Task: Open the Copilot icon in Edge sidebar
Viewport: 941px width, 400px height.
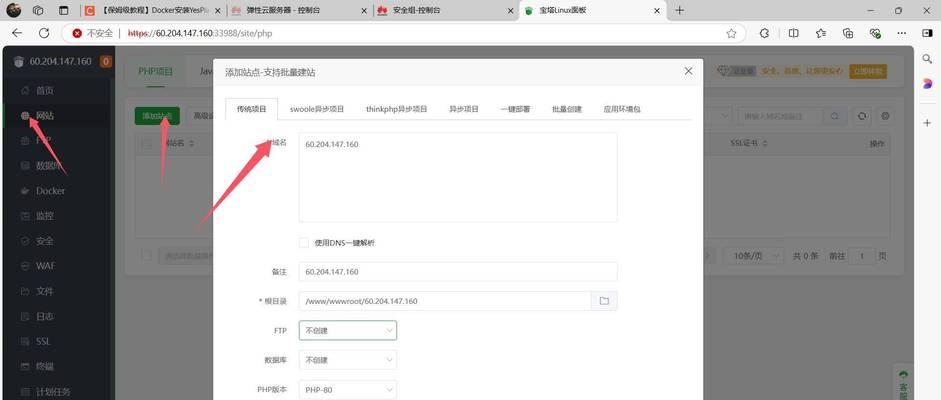Action: coord(927,84)
